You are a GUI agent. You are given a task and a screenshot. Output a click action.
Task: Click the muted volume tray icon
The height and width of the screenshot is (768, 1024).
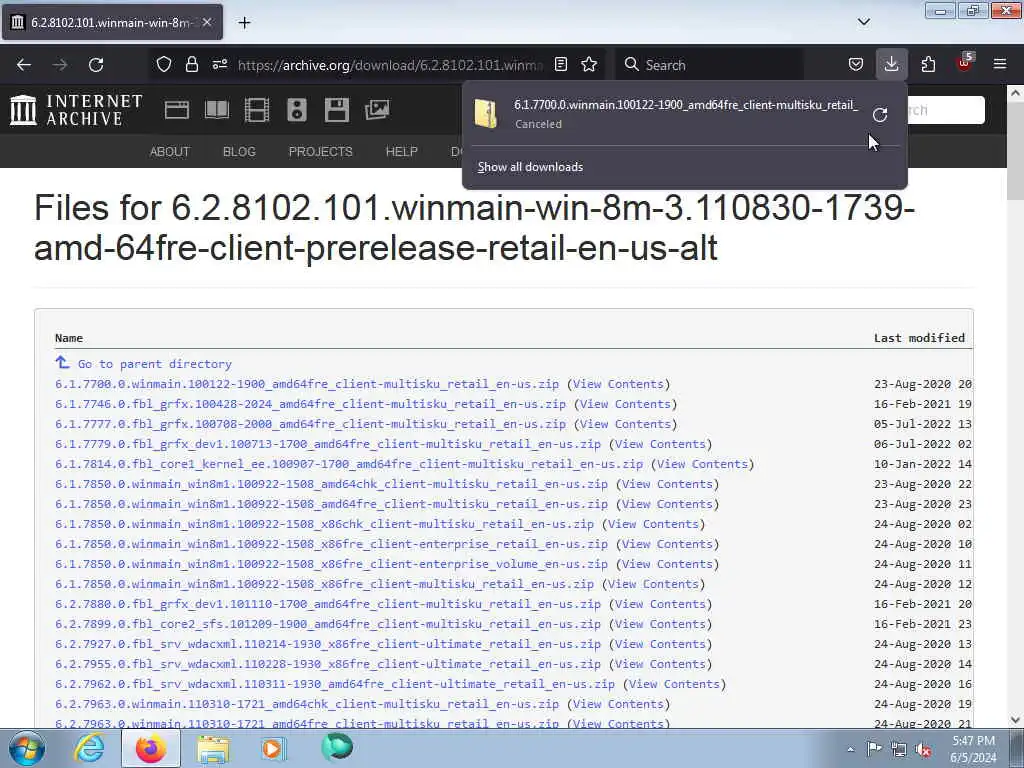click(x=923, y=750)
